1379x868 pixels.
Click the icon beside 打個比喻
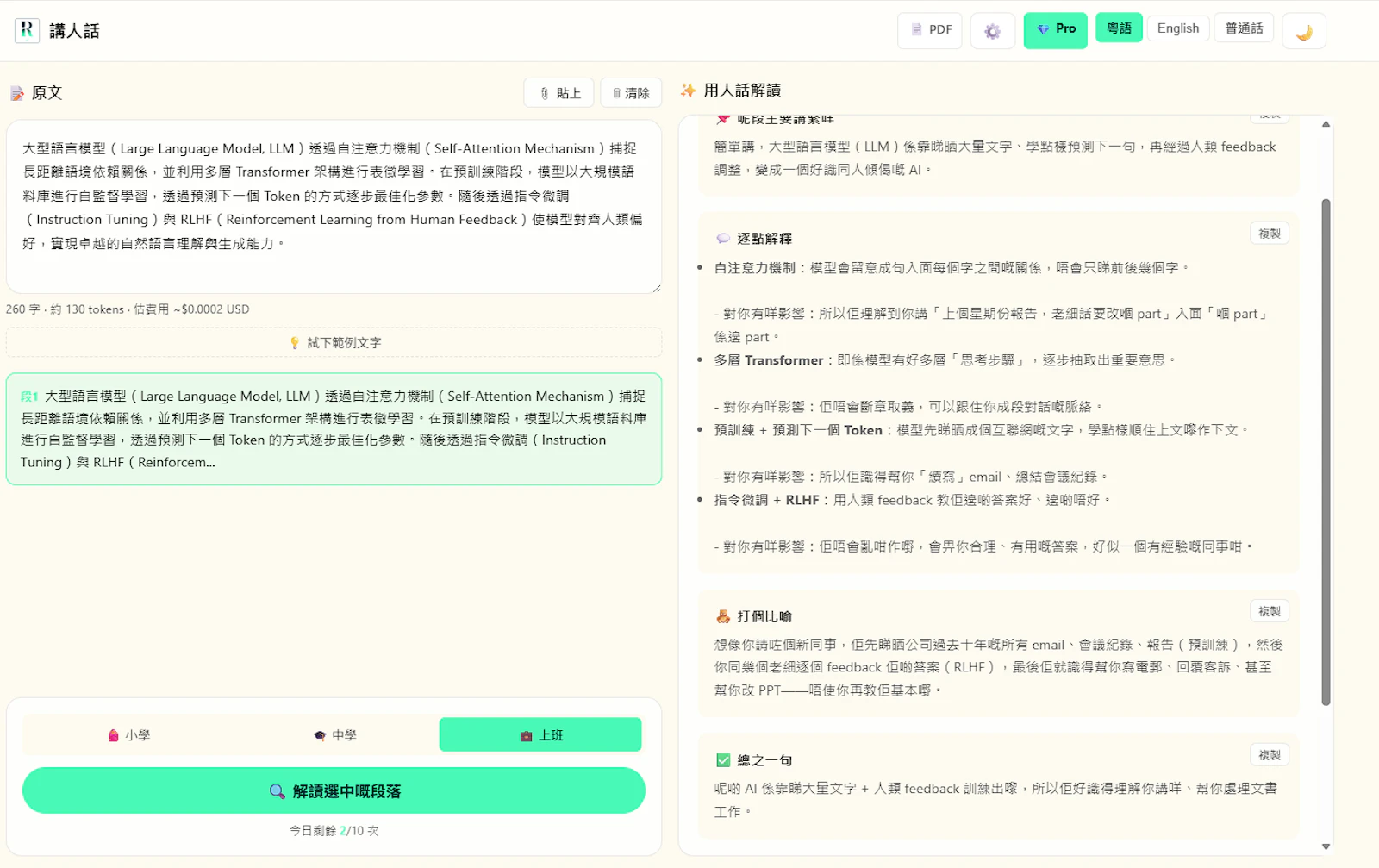click(723, 616)
